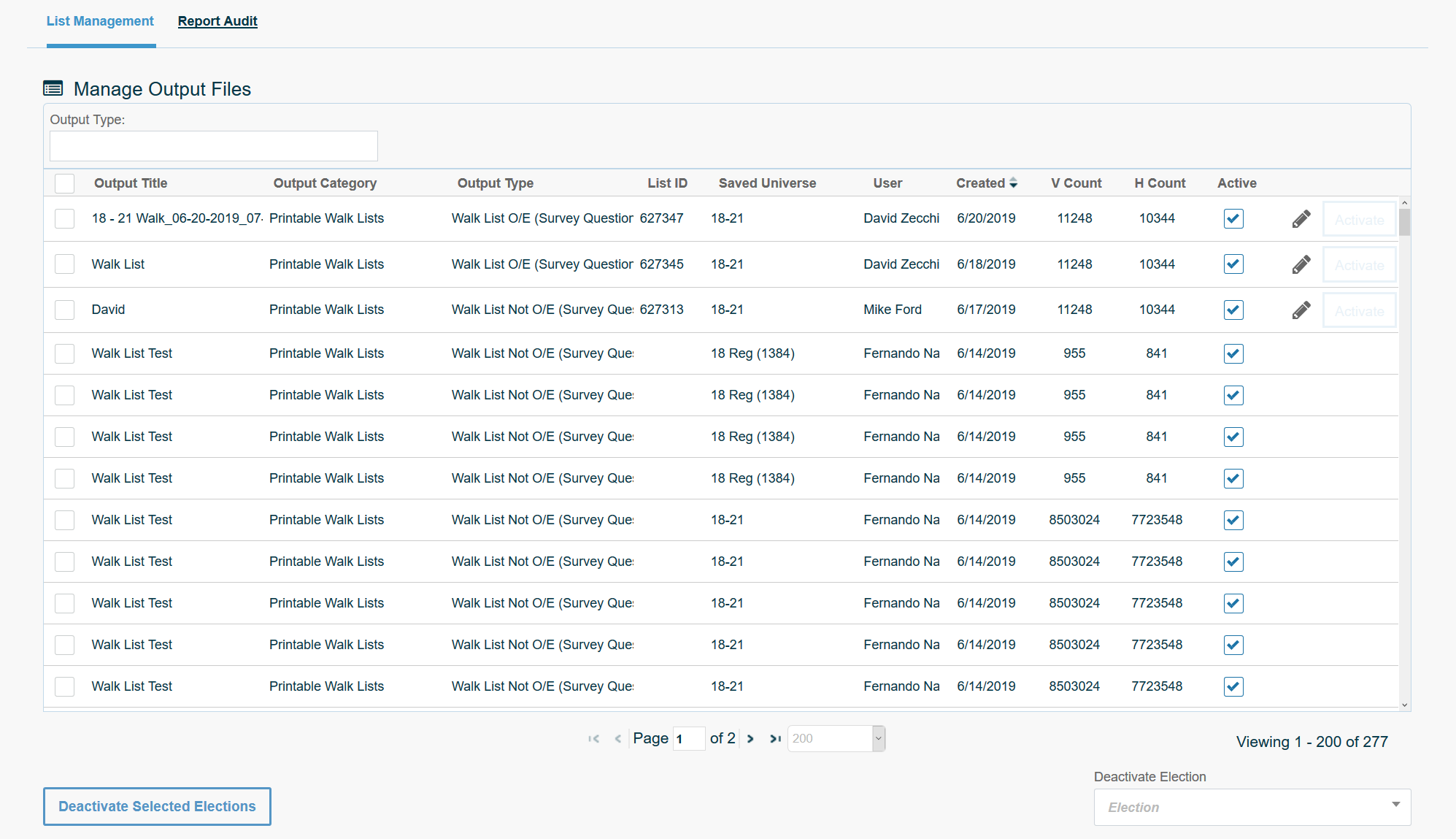The width and height of the screenshot is (1456, 839).
Task: Click the edit pencil on the Walk List row
Action: pyautogui.click(x=1301, y=264)
